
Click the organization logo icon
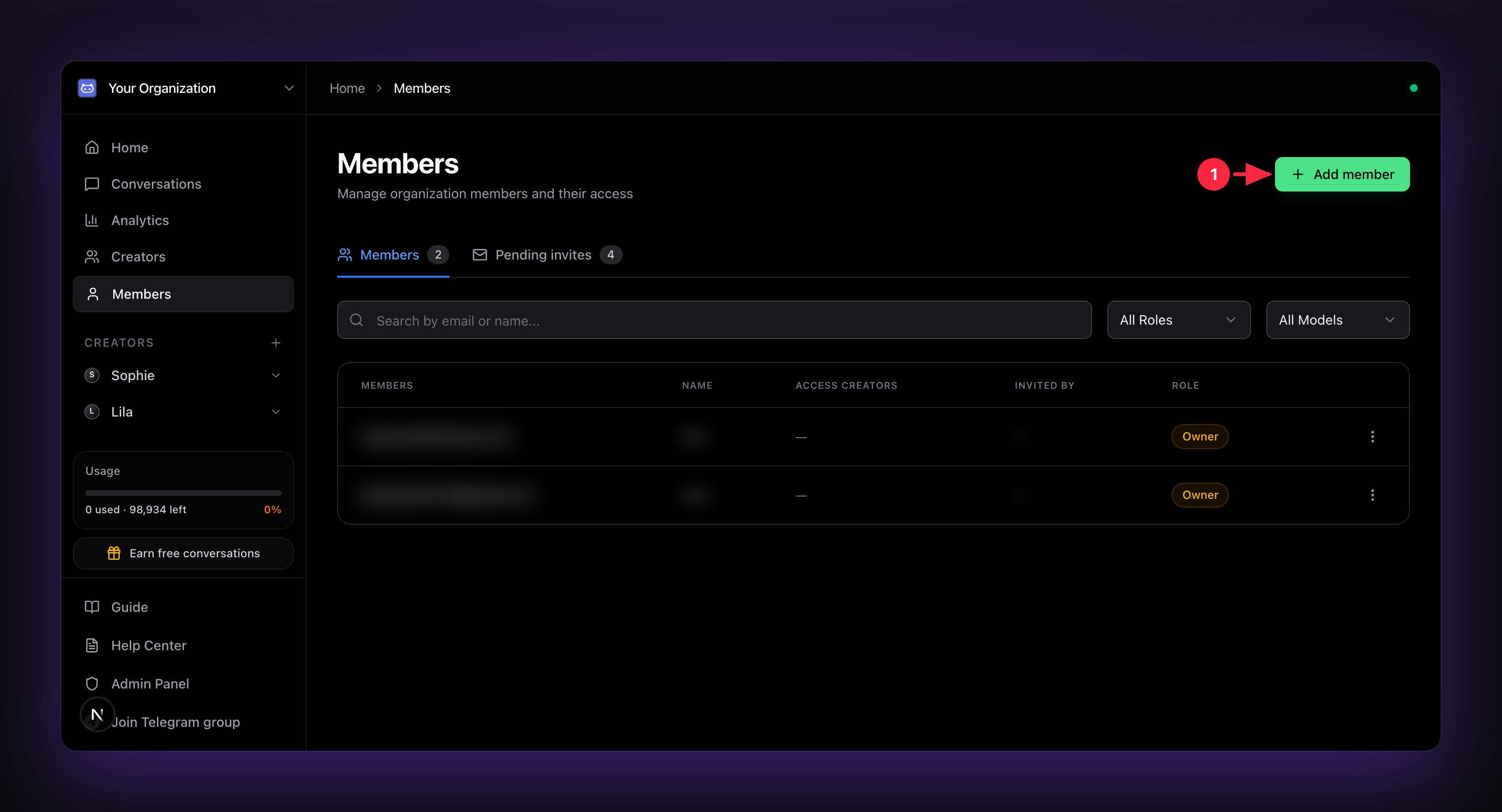click(x=88, y=88)
